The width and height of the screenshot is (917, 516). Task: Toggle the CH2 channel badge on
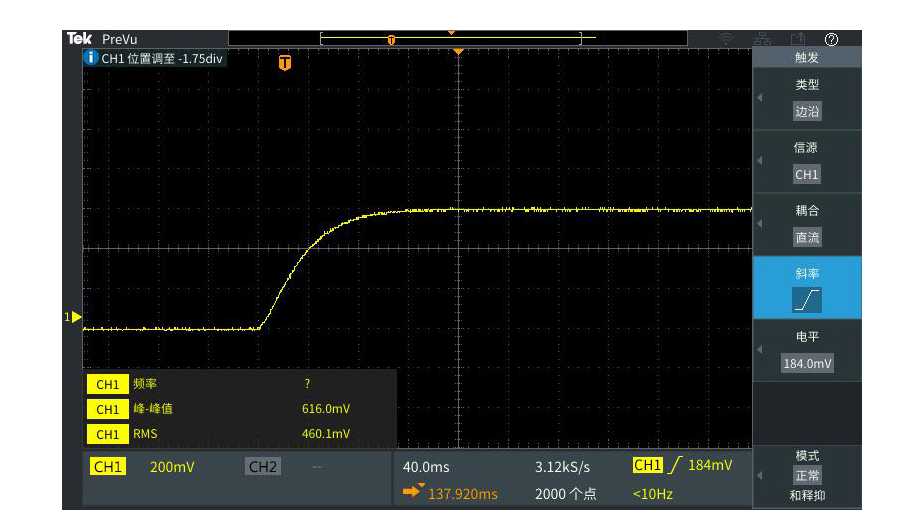coord(261,467)
